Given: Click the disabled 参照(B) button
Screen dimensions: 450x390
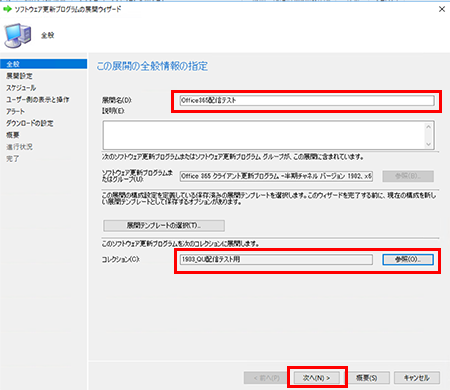Looking at the screenshot, I should coord(408,176).
